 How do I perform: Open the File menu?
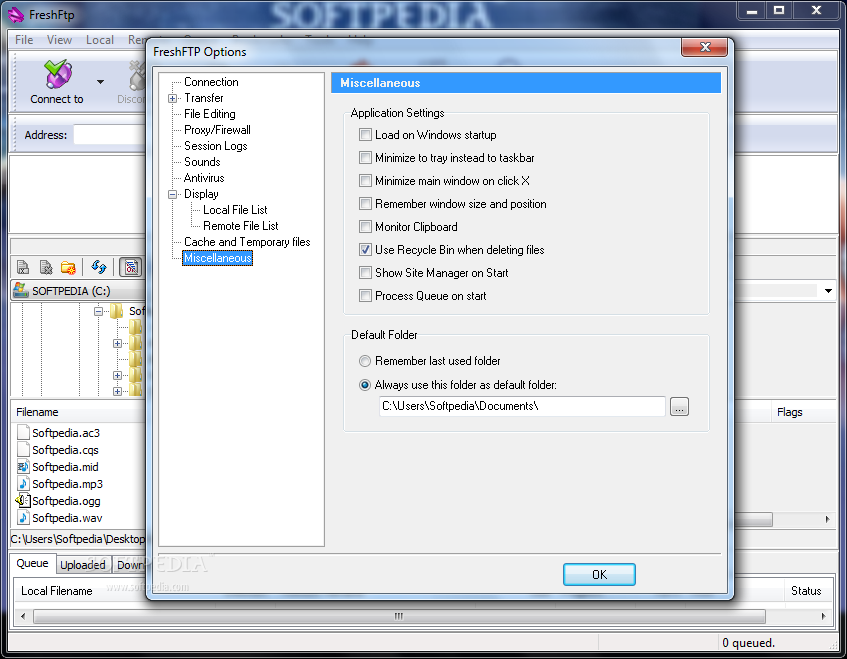click(24, 39)
